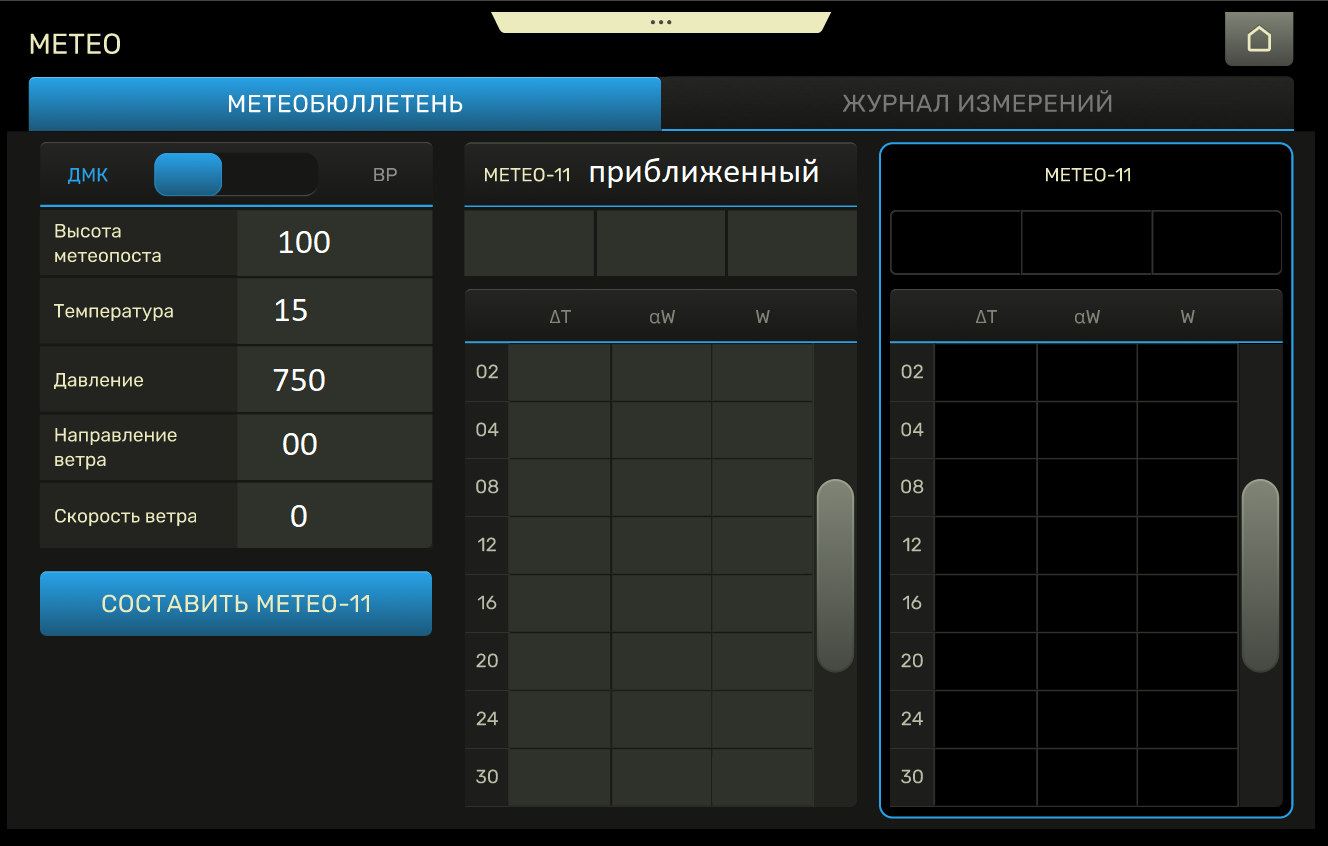The height and width of the screenshot is (846, 1328).
Task: Expand the top pull-down handle with dots
Action: point(661,22)
